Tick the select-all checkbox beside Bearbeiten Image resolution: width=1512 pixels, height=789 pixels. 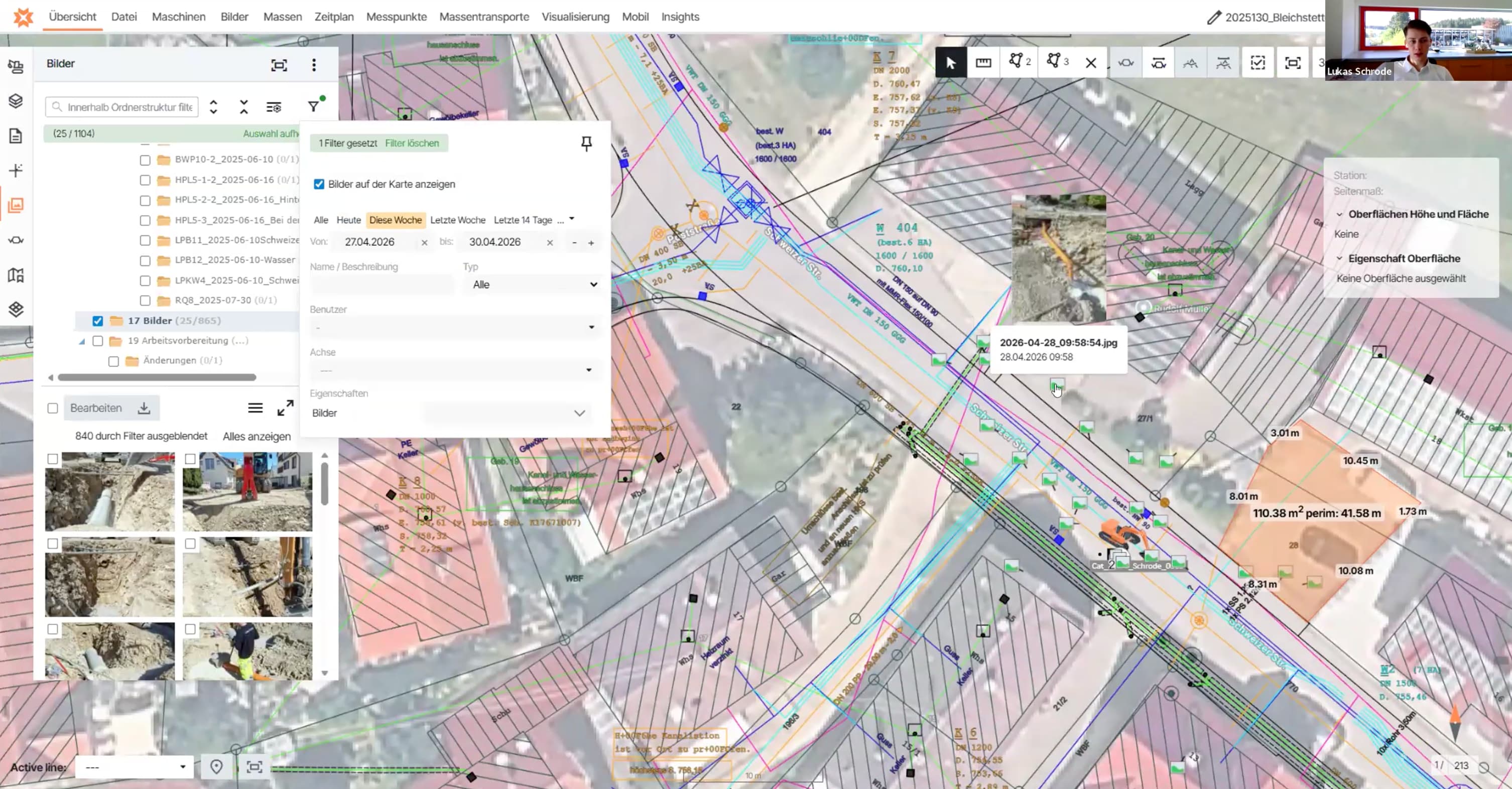coord(53,408)
